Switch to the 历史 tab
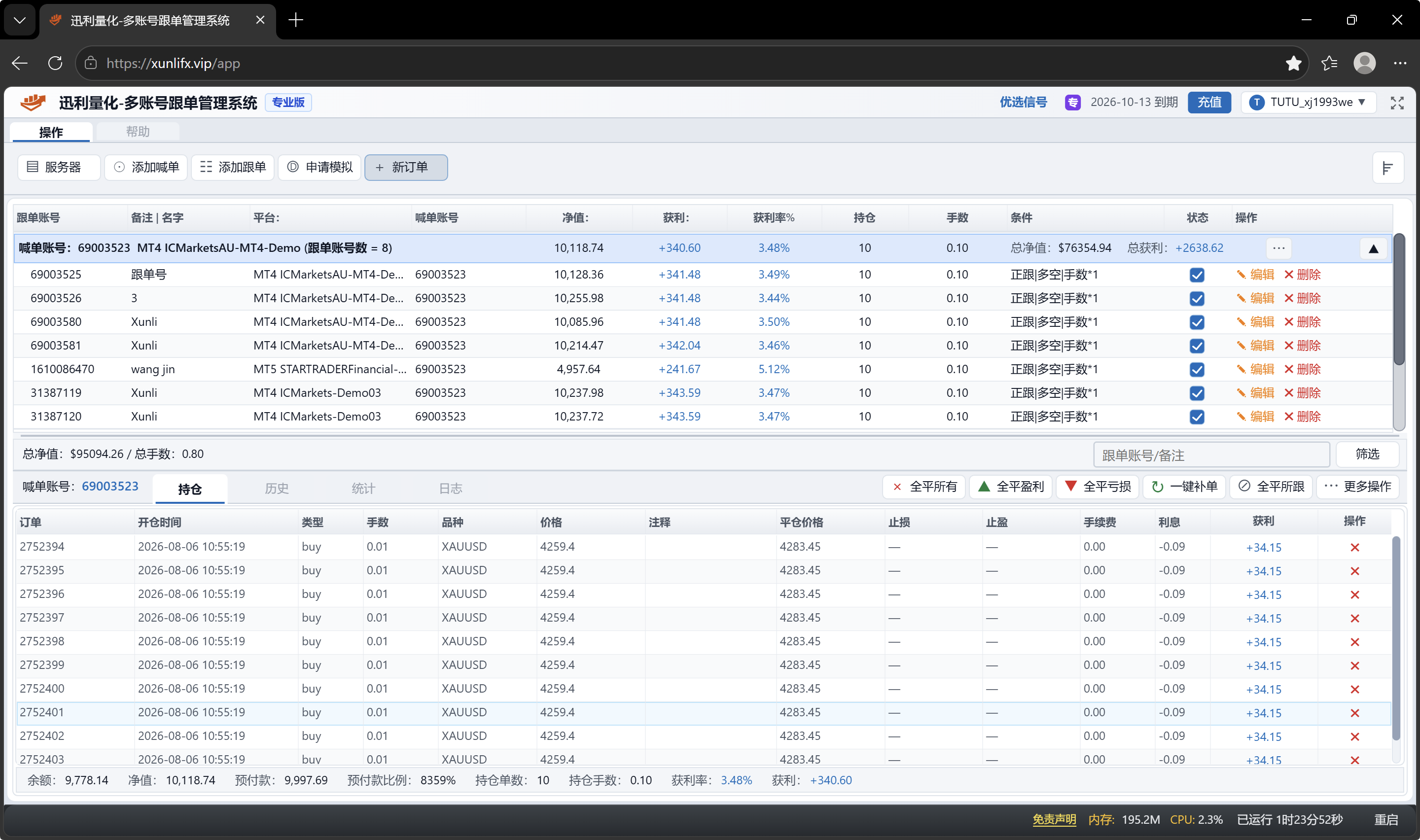This screenshot has width=1420, height=840. (x=276, y=489)
